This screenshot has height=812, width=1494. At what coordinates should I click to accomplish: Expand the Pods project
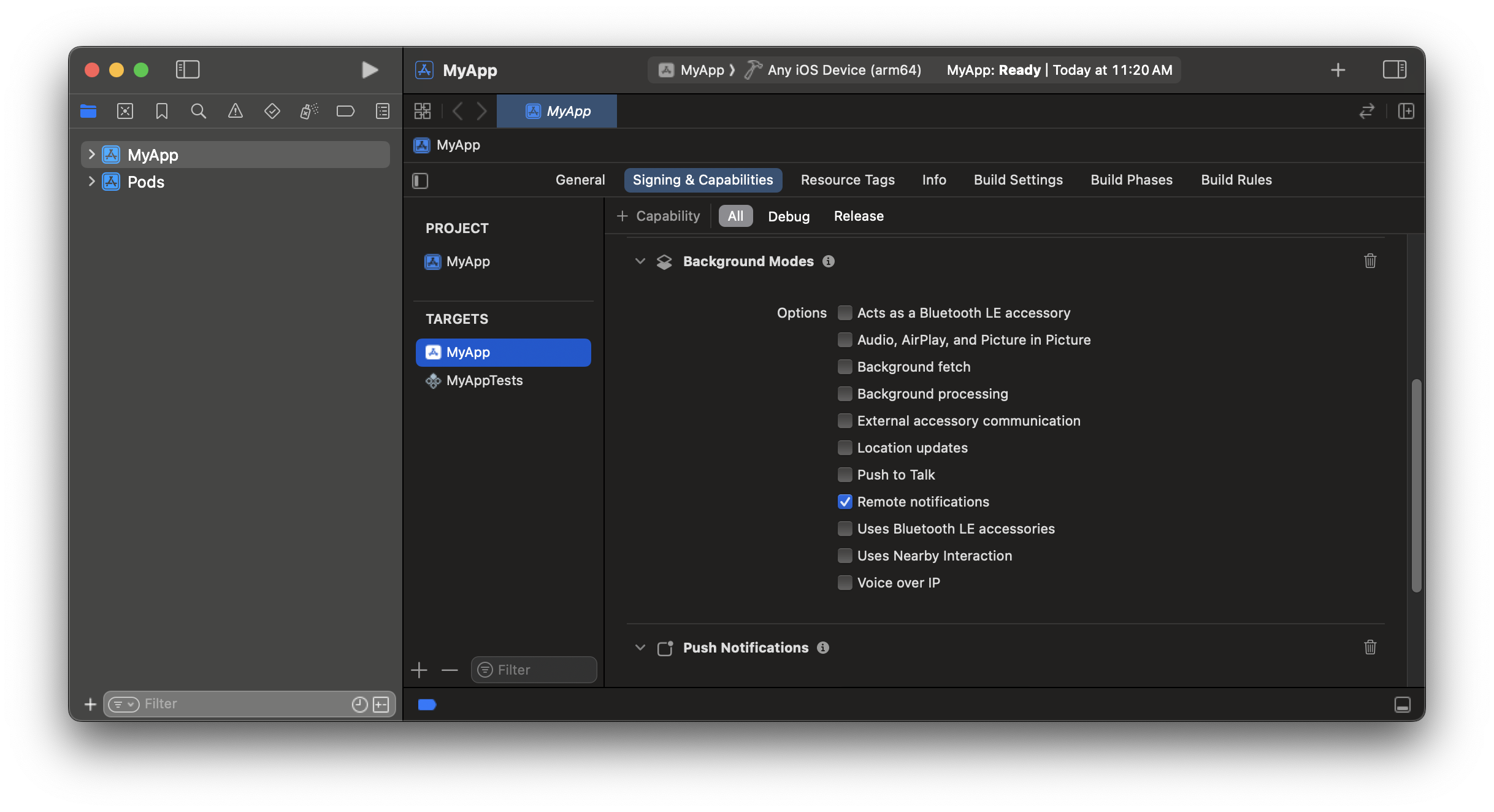pos(91,182)
